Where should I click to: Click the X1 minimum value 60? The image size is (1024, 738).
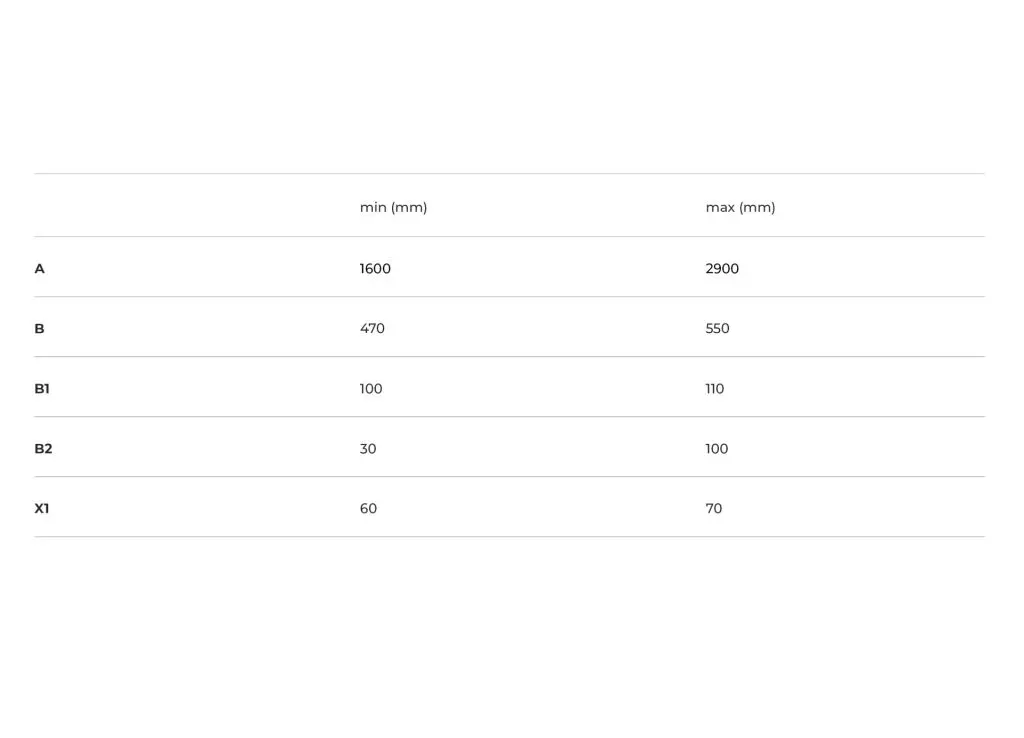tap(368, 509)
